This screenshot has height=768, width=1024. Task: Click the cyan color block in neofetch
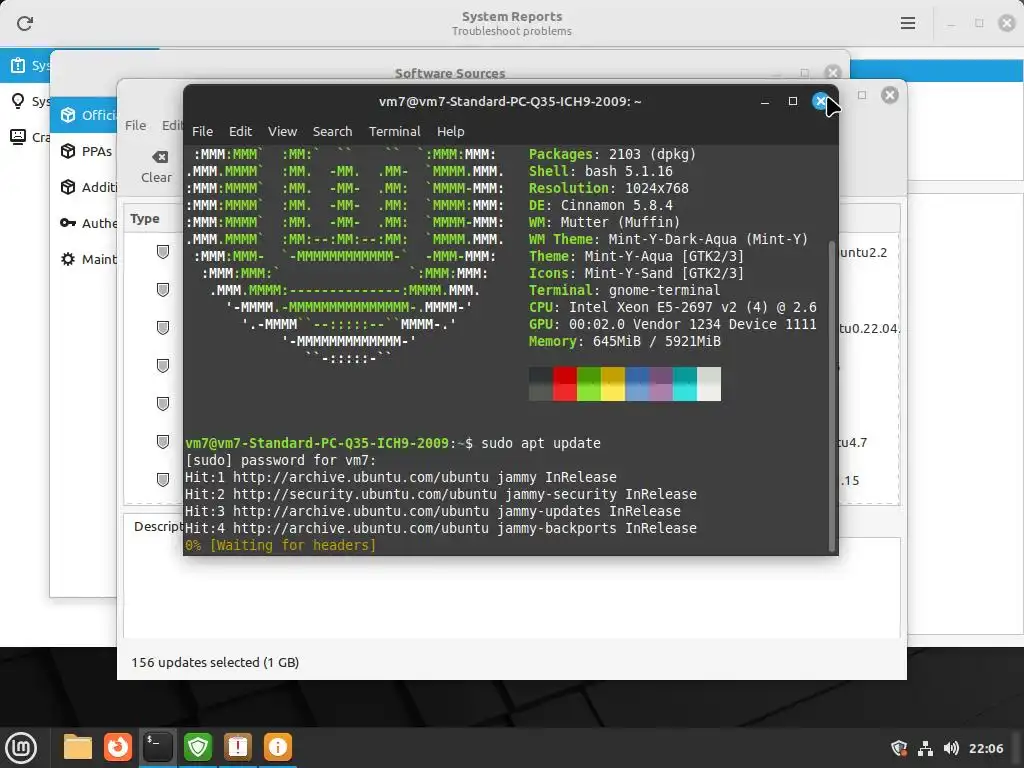click(684, 383)
